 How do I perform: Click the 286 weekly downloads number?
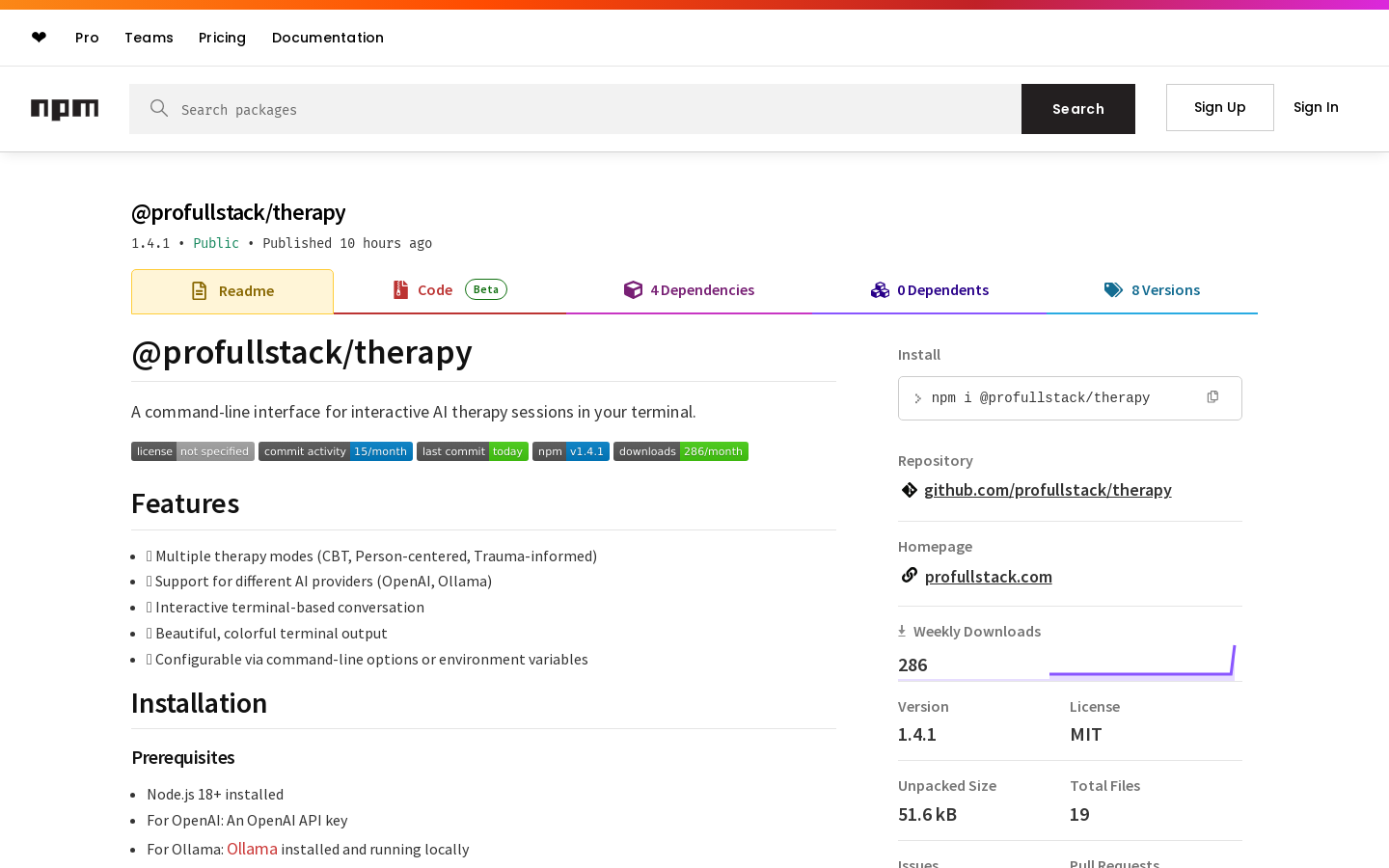click(912, 665)
